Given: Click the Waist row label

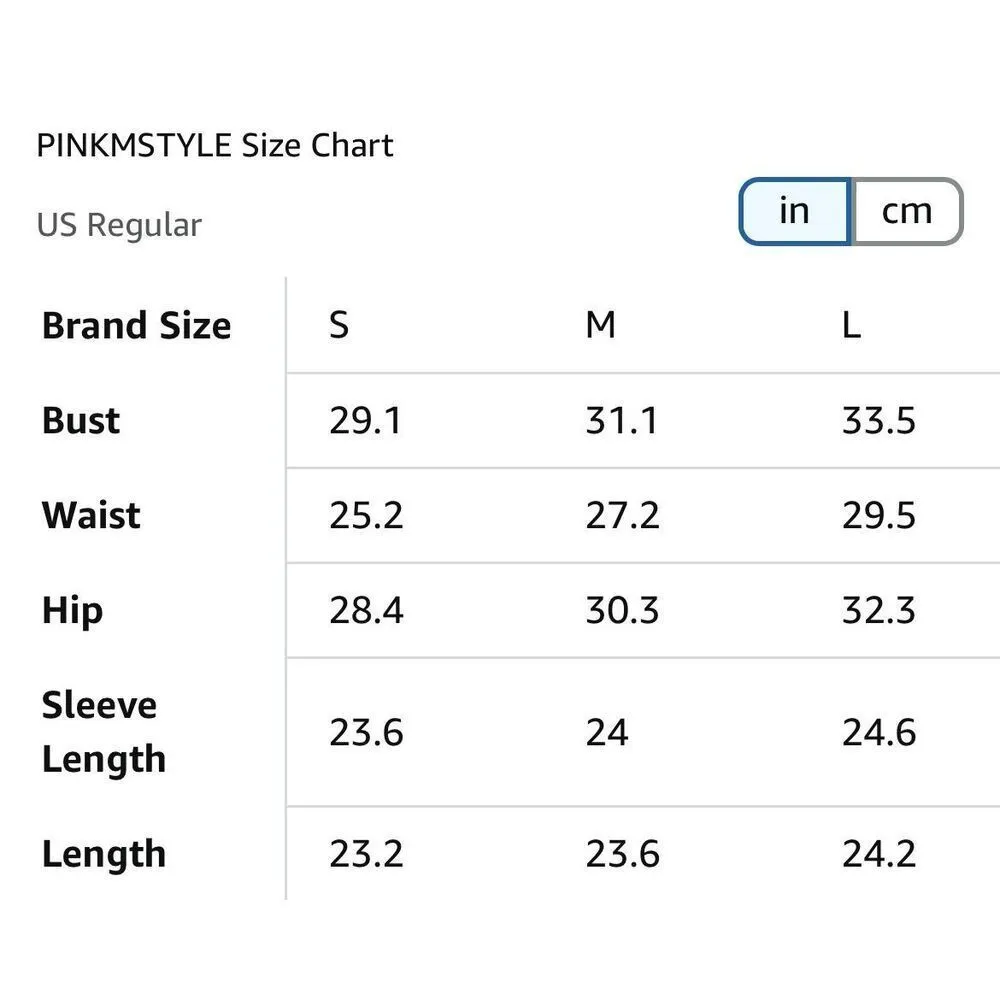Looking at the screenshot, I should click(x=91, y=516).
